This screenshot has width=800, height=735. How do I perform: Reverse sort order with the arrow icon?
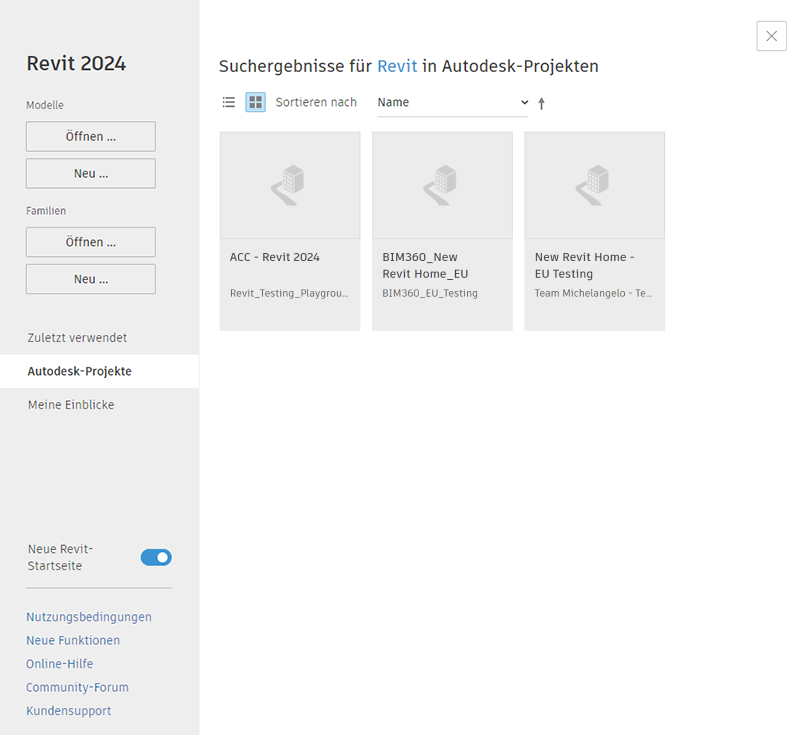point(541,104)
